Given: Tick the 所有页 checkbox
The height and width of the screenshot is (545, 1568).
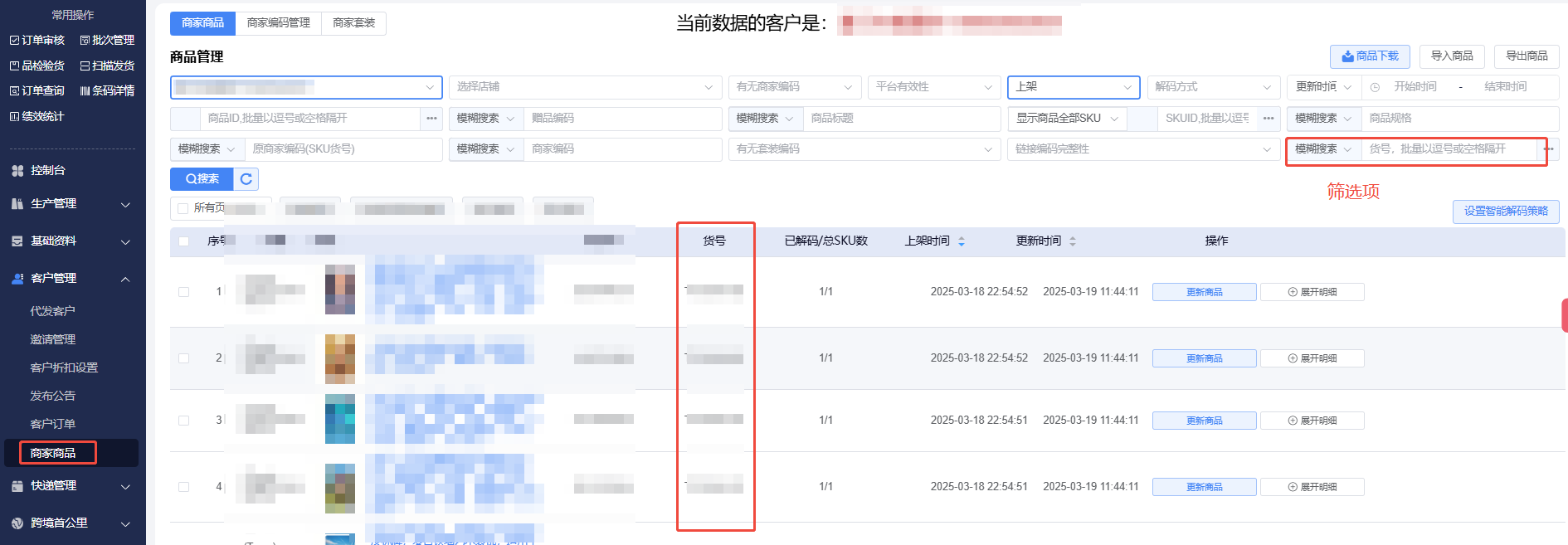Looking at the screenshot, I should (x=183, y=208).
